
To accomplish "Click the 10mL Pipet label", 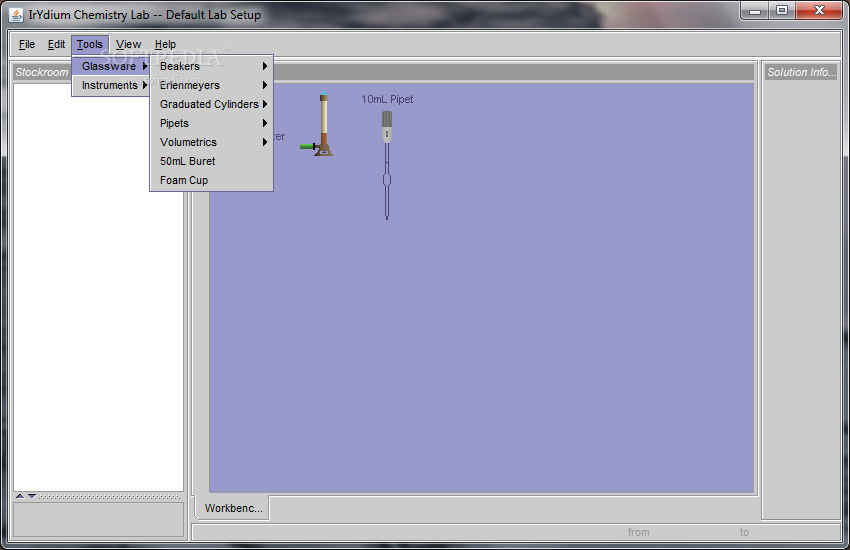I will (x=387, y=99).
